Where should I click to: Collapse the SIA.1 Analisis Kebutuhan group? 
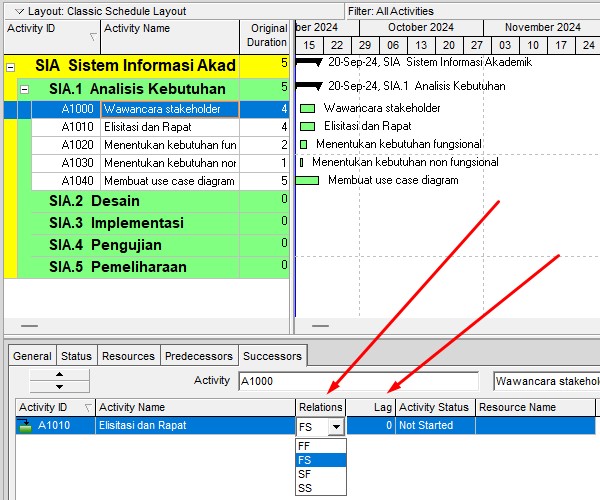[24, 90]
